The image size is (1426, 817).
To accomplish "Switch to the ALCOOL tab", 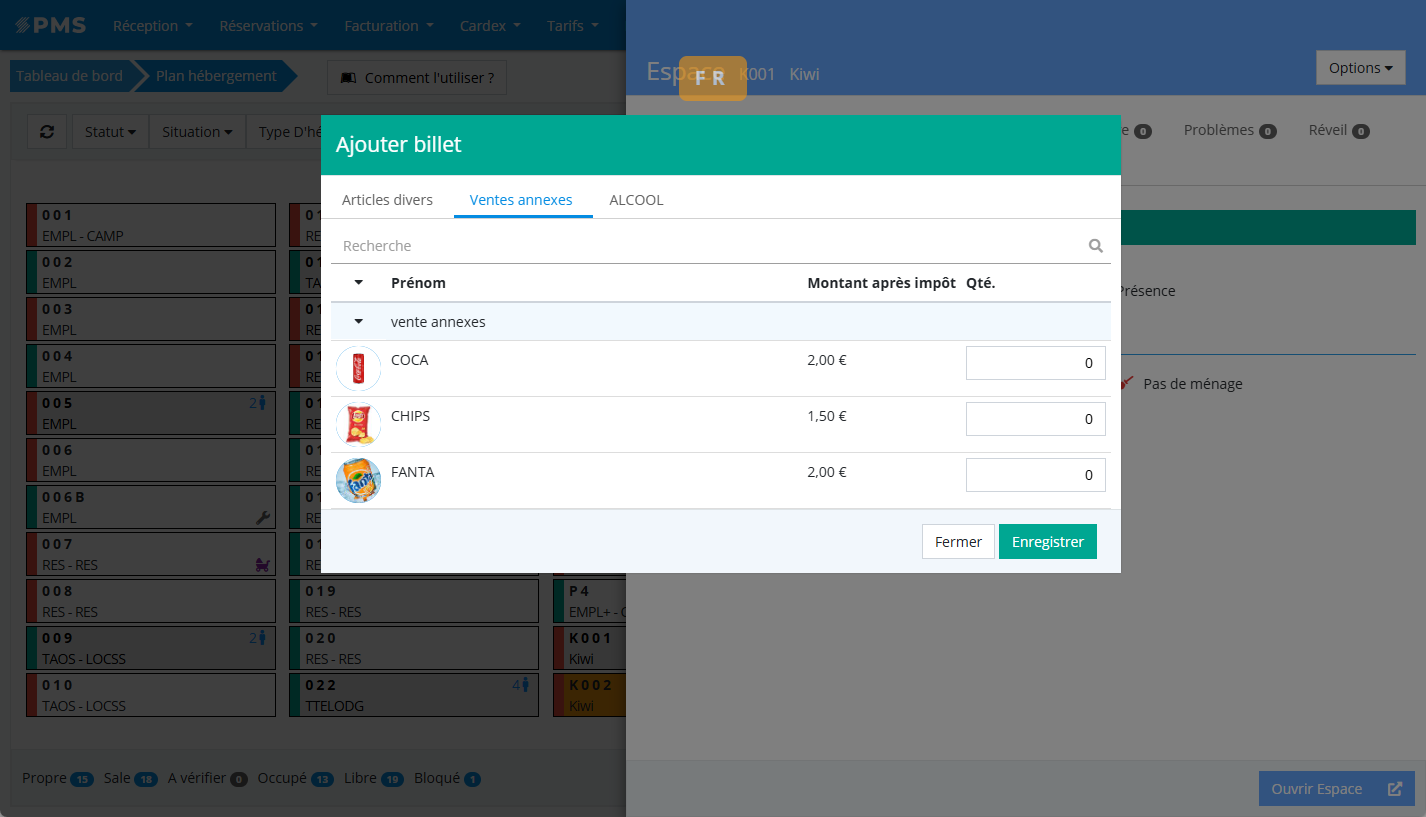I will 636,200.
